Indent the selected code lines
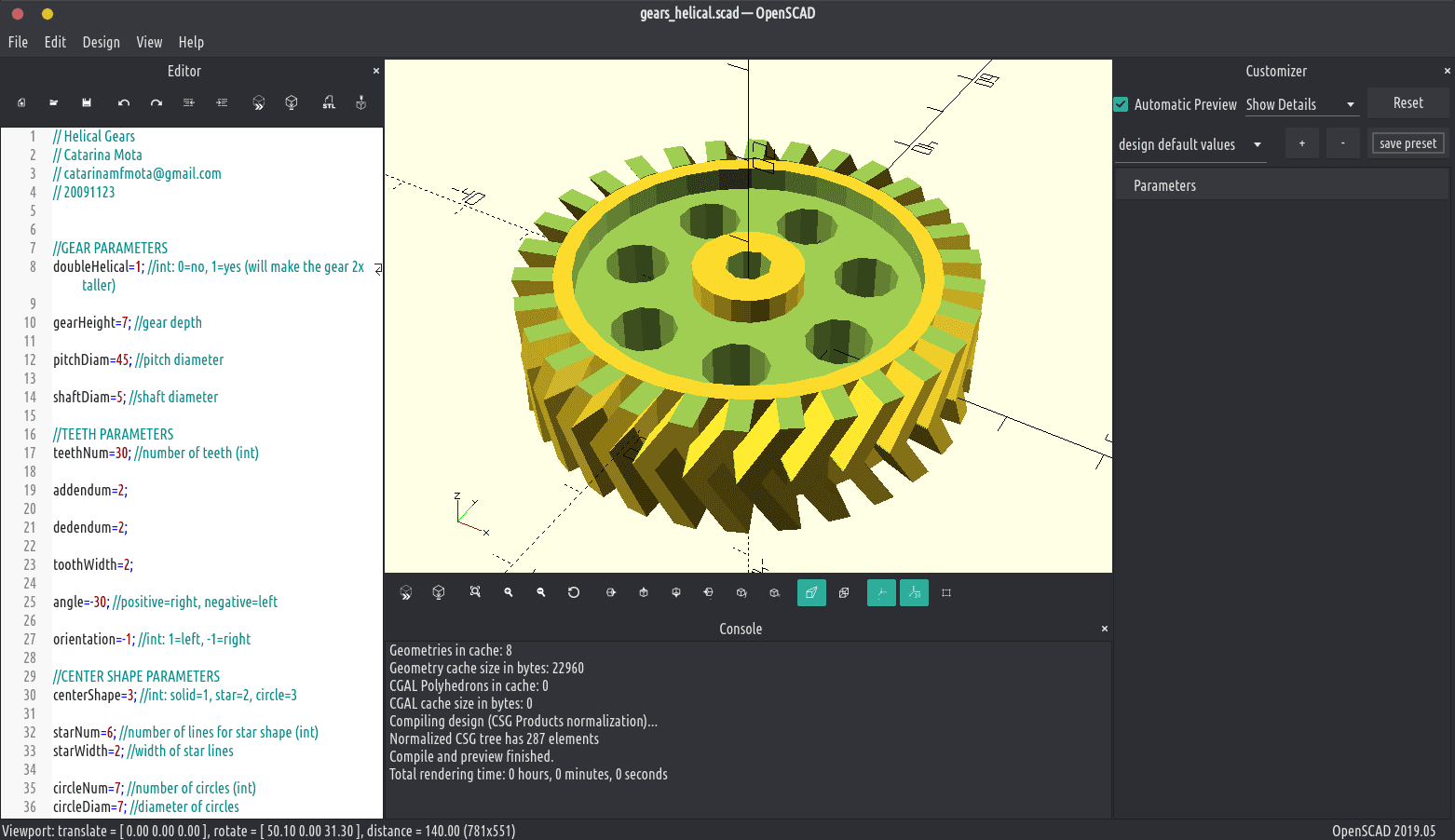The height and width of the screenshot is (840, 1455). pos(222,102)
